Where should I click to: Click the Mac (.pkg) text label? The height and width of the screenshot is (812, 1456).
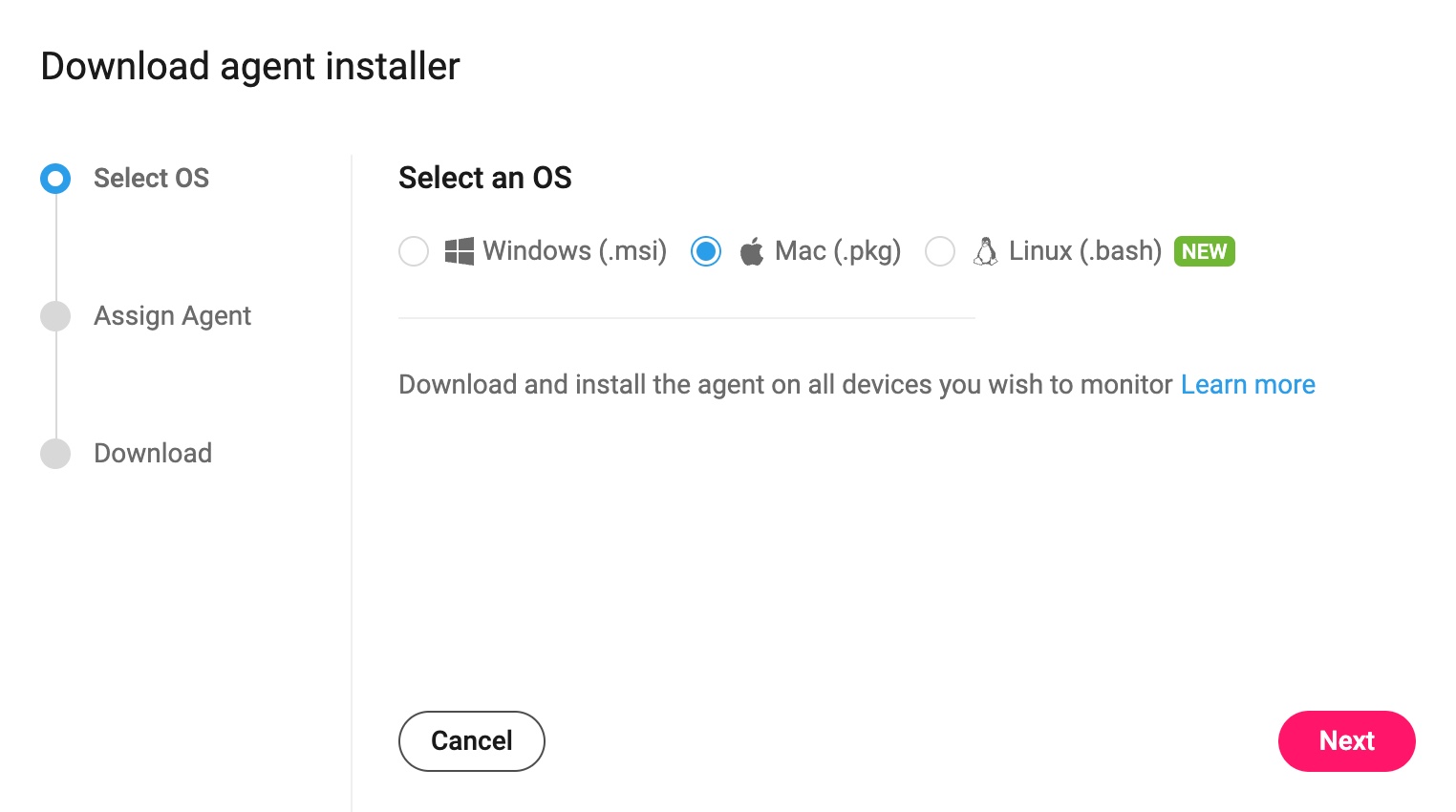pyautogui.click(x=838, y=251)
